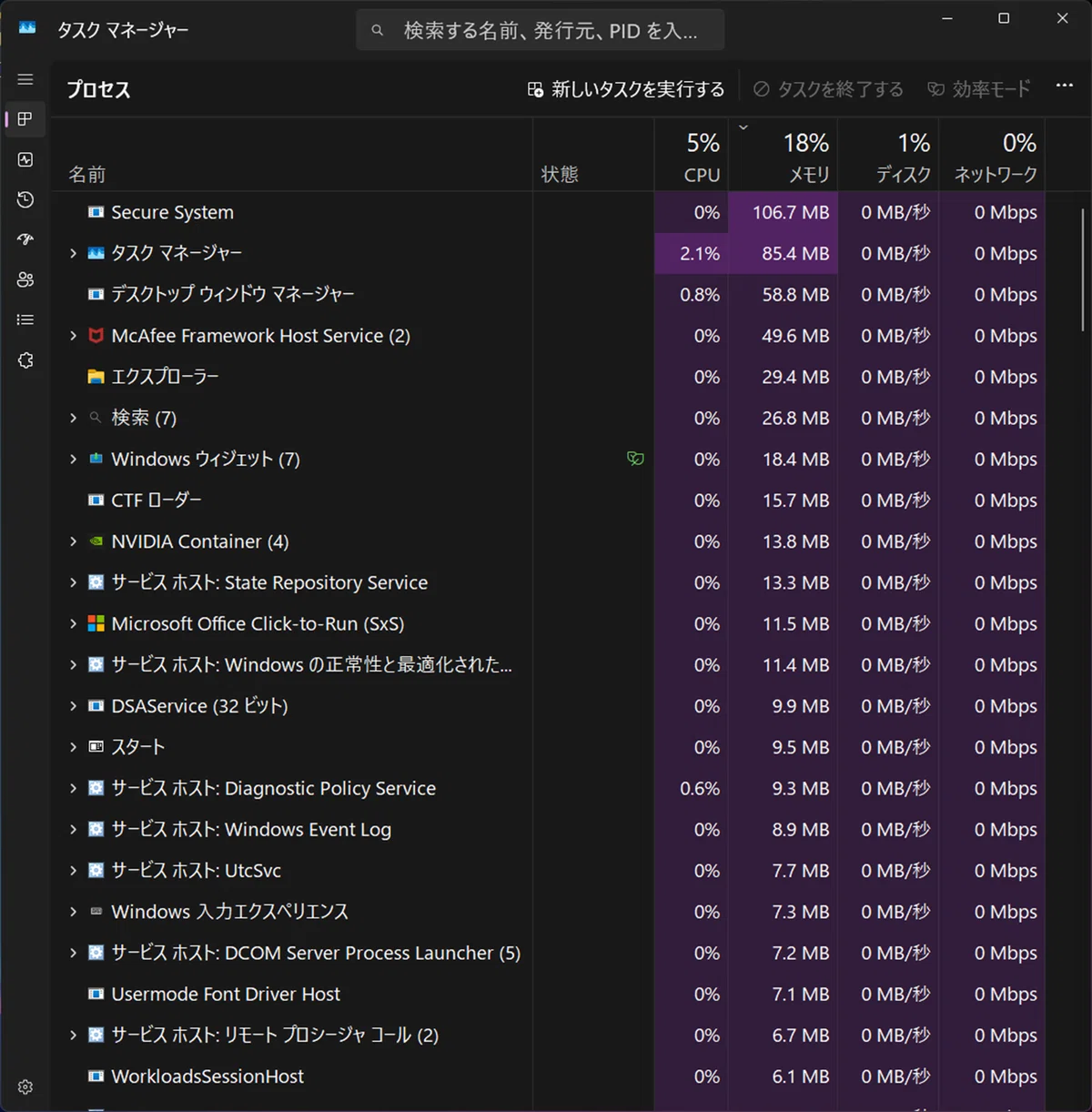Screen dimensions: 1092x1112
Task: Expand サービス ホスト: DCOM Server Process Launcher
Action: pyautogui.click(x=73, y=953)
